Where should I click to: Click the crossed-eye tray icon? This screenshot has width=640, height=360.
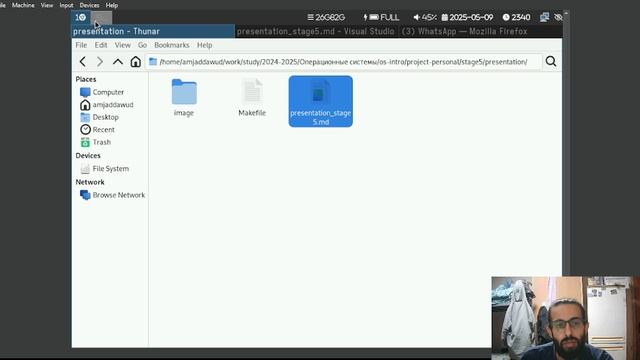[x=558, y=17]
